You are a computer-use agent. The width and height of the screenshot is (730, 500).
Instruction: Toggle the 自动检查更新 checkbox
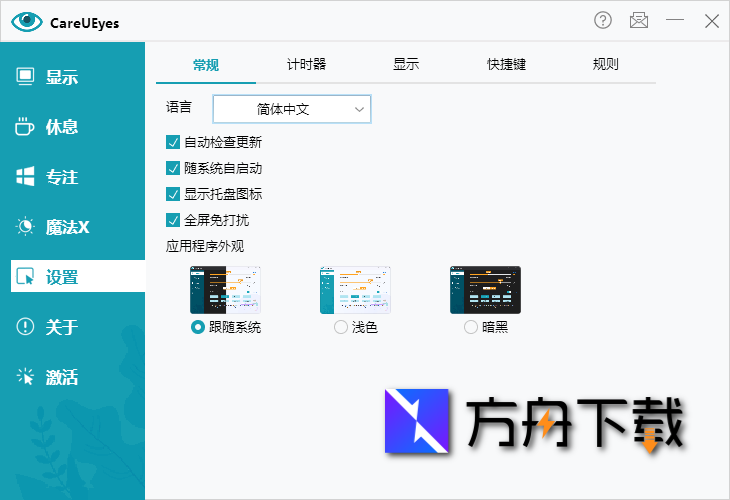point(173,142)
